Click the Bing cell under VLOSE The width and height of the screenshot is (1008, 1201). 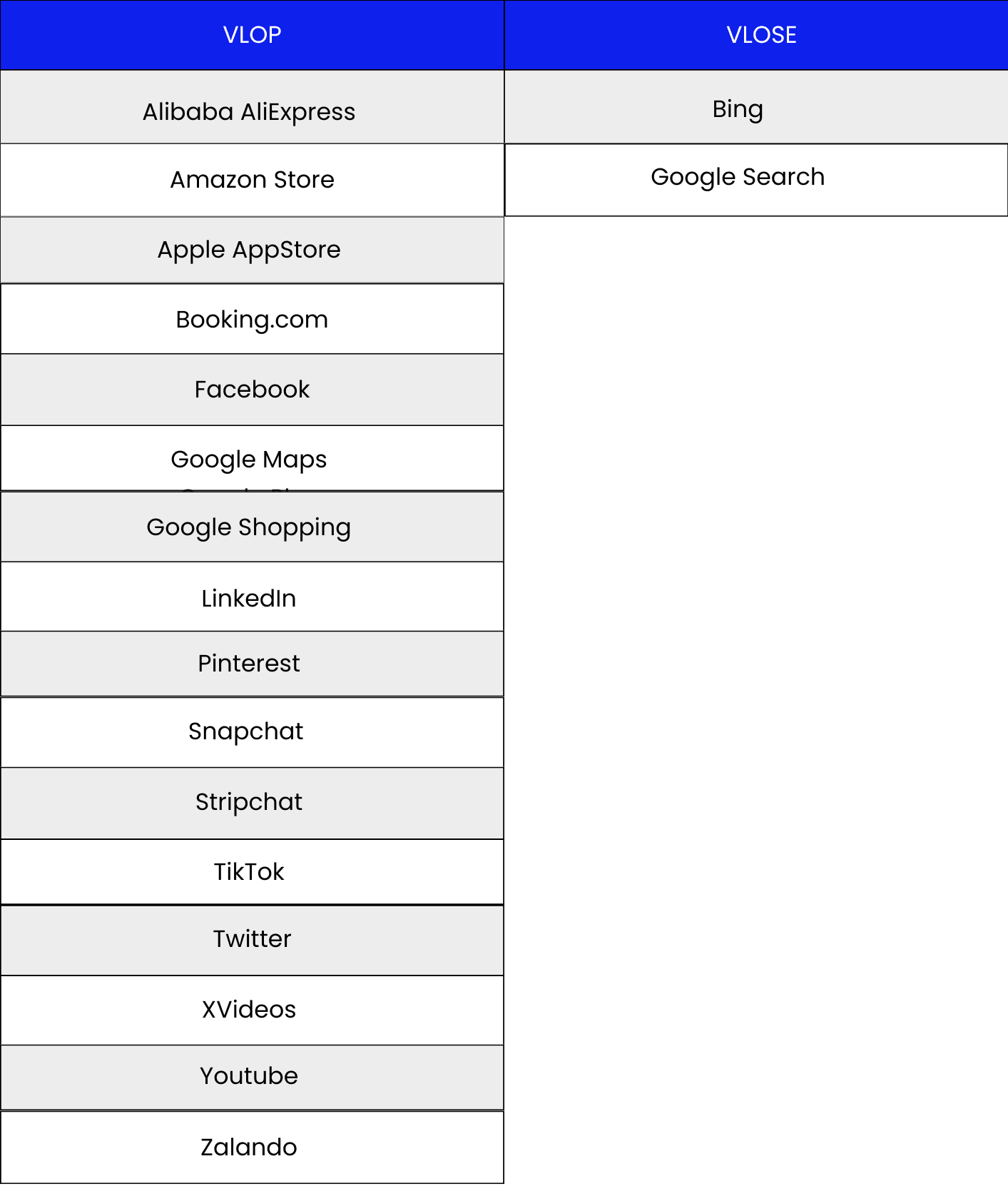[738, 108]
